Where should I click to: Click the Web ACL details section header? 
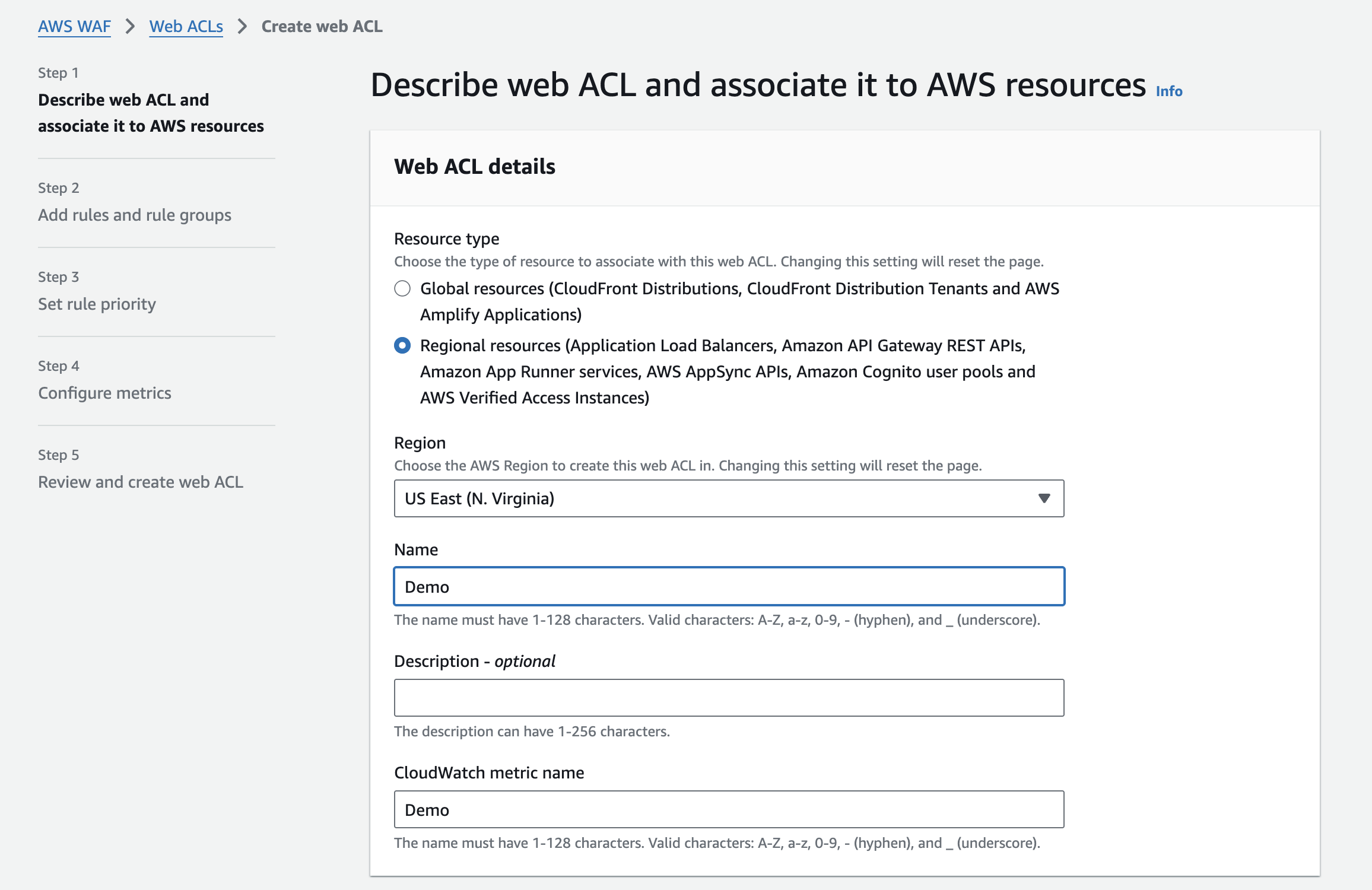click(x=475, y=167)
